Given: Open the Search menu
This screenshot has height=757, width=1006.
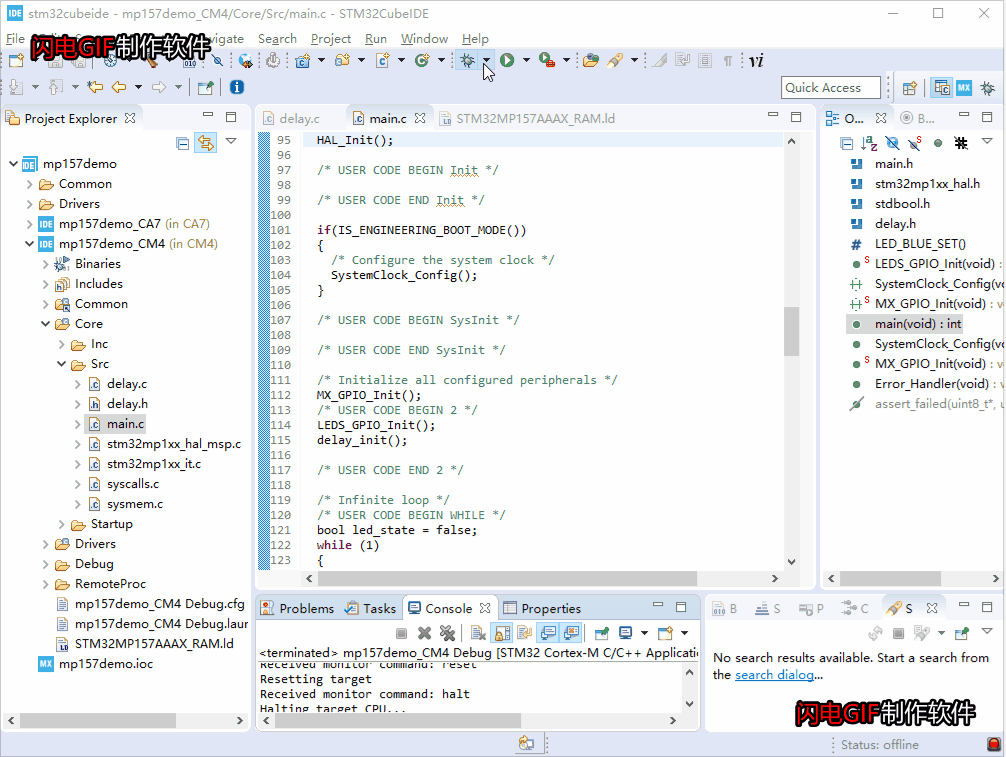Looking at the screenshot, I should [277, 39].
